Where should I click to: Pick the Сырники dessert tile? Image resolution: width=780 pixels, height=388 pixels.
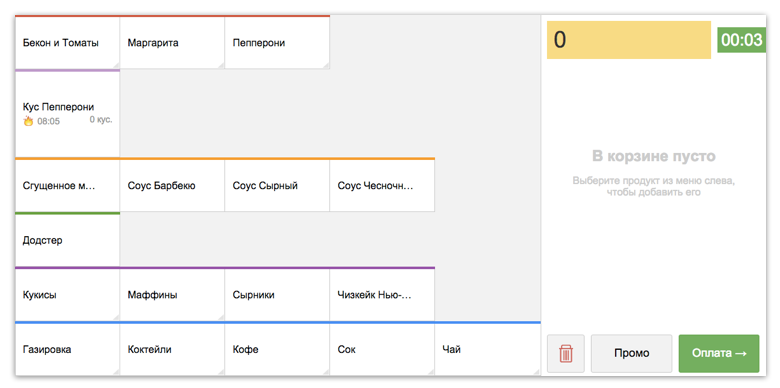tap(277, 295)
